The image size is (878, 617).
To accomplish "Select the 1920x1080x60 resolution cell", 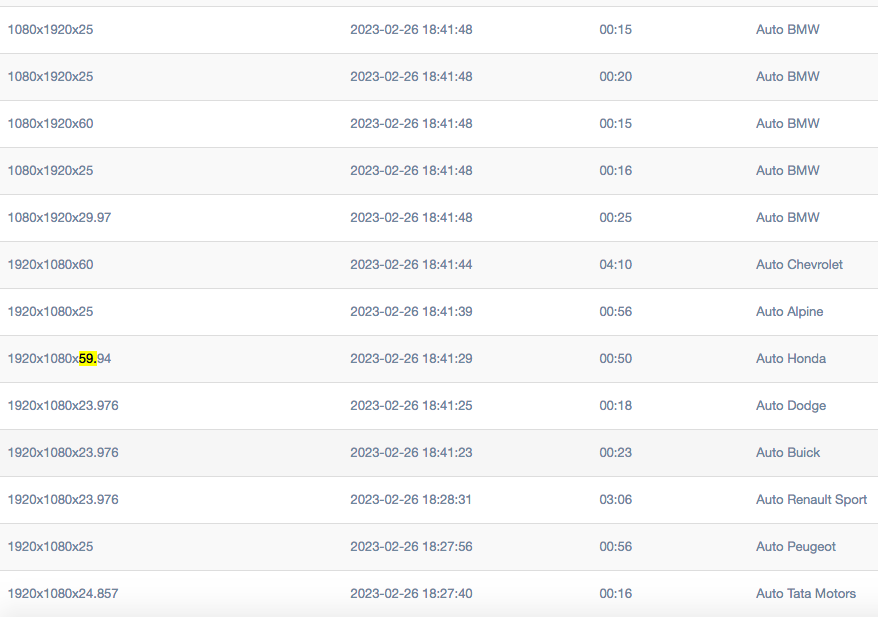I will (50, 264).
